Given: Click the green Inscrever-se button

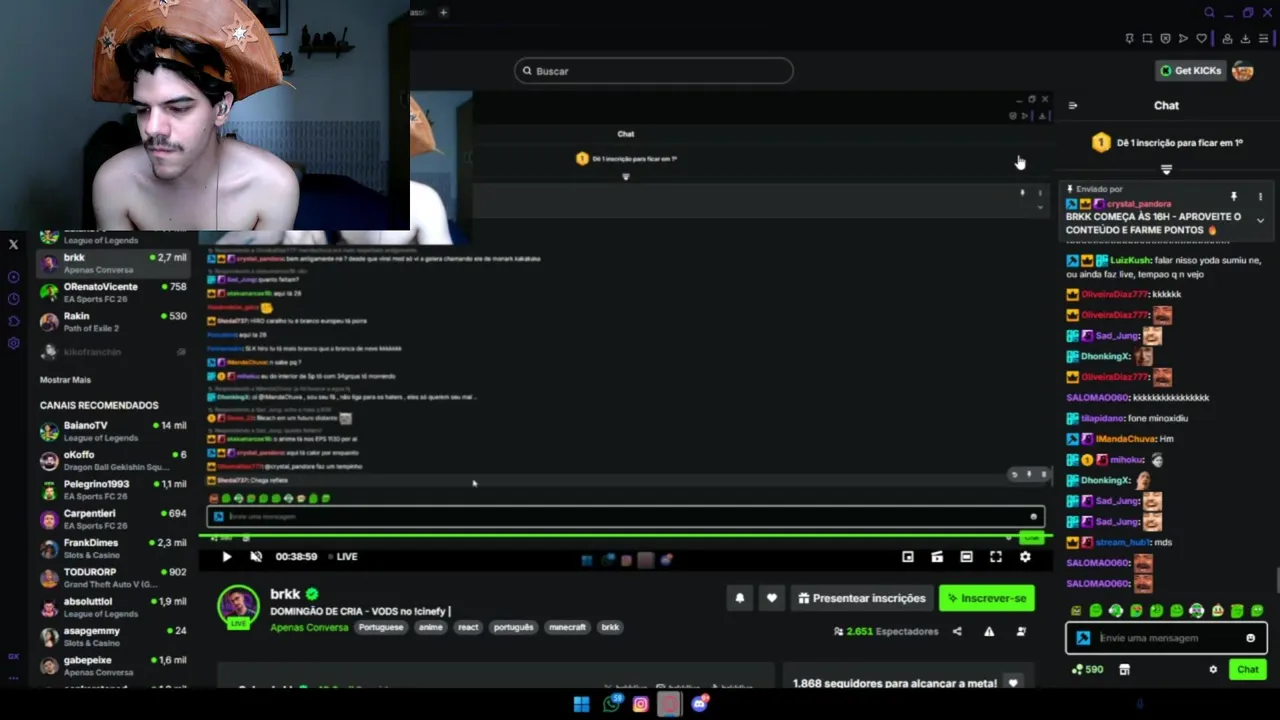Looking at the screenshot, I should [987, 598].
